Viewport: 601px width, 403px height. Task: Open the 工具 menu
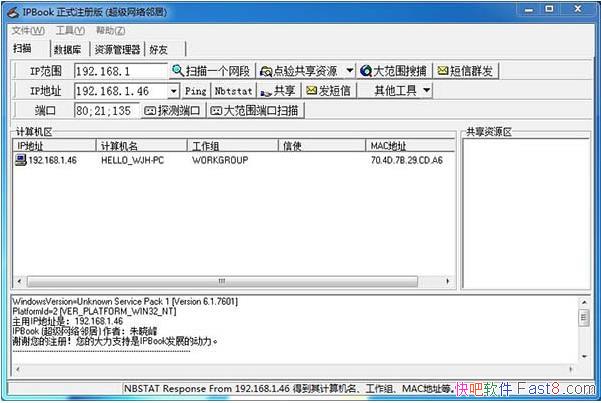[70, 30]
